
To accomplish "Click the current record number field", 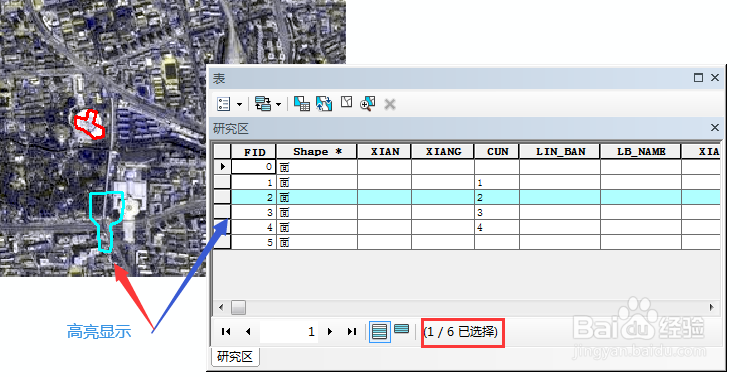I will pos(289,331).
